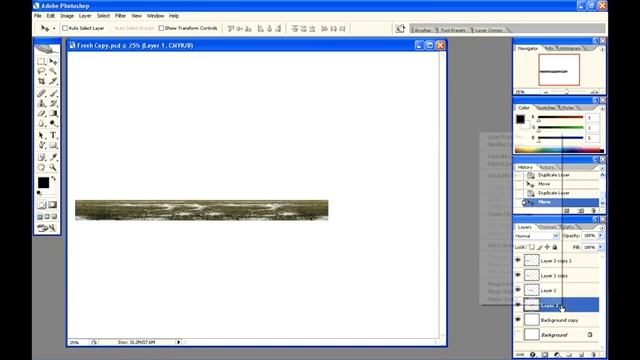Switch to the Channels tab
This screenshot has width=640, height=360.
(547, 227)
